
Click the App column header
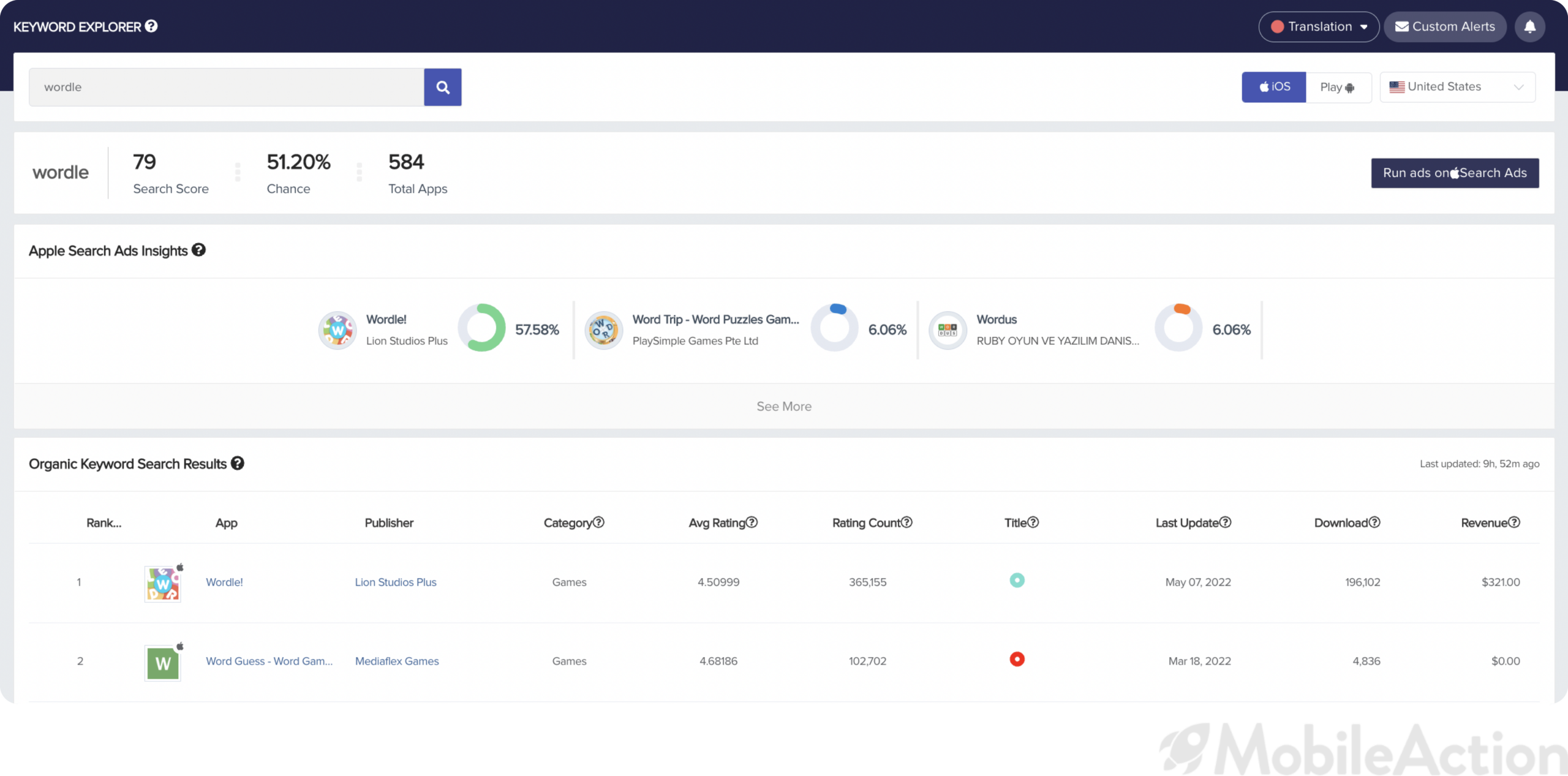pyautogui.click(x=227, y=523)
